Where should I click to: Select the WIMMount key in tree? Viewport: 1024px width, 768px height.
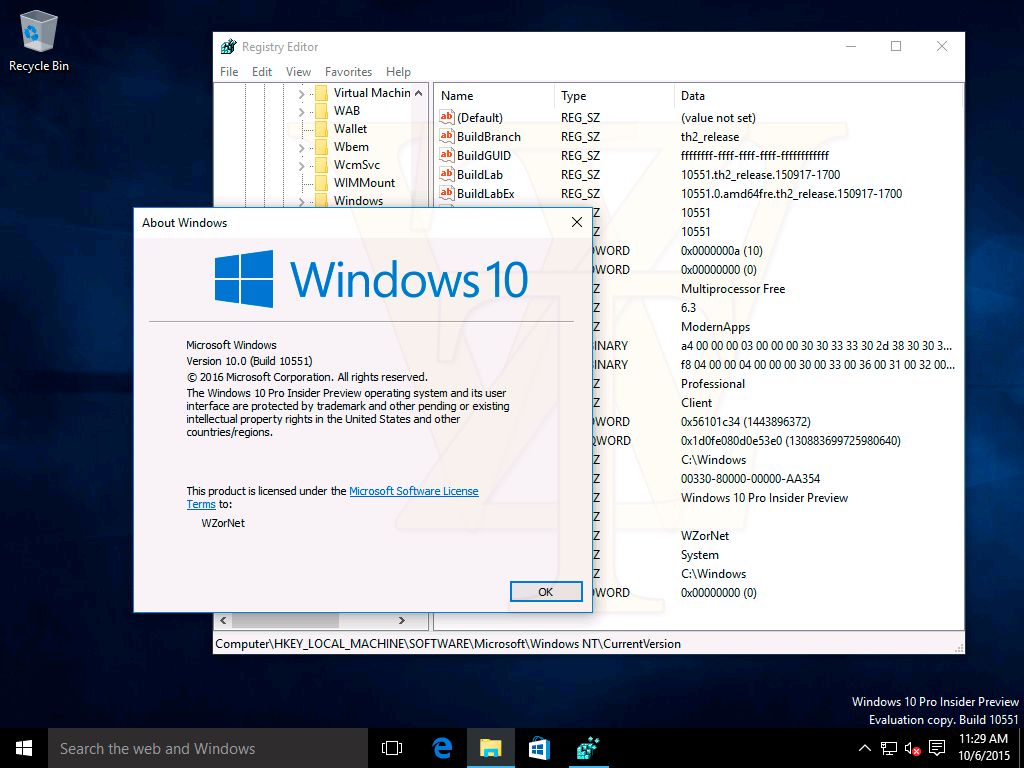[x=364, y=183]
